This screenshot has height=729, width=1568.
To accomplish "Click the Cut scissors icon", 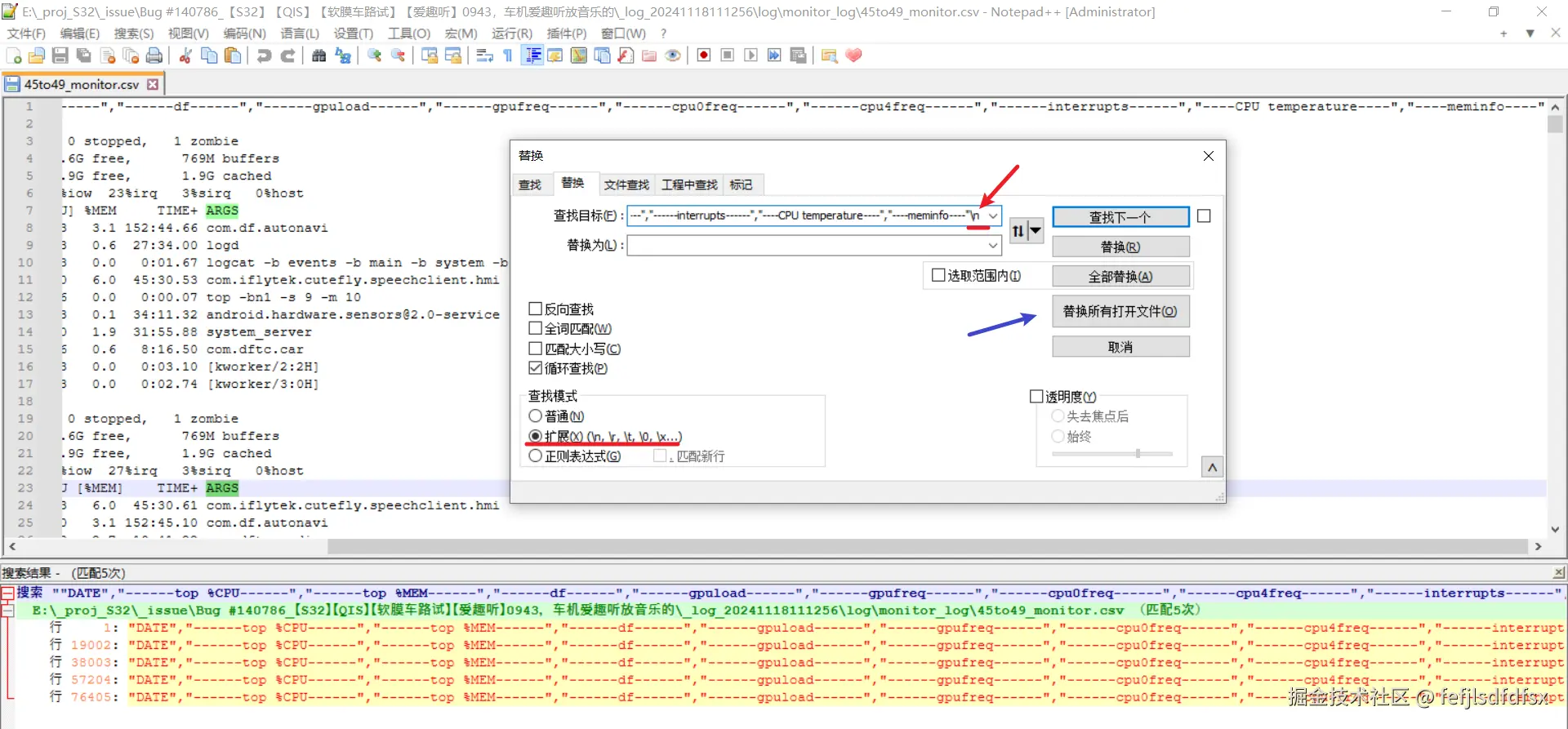I will [x=186, y=56].
